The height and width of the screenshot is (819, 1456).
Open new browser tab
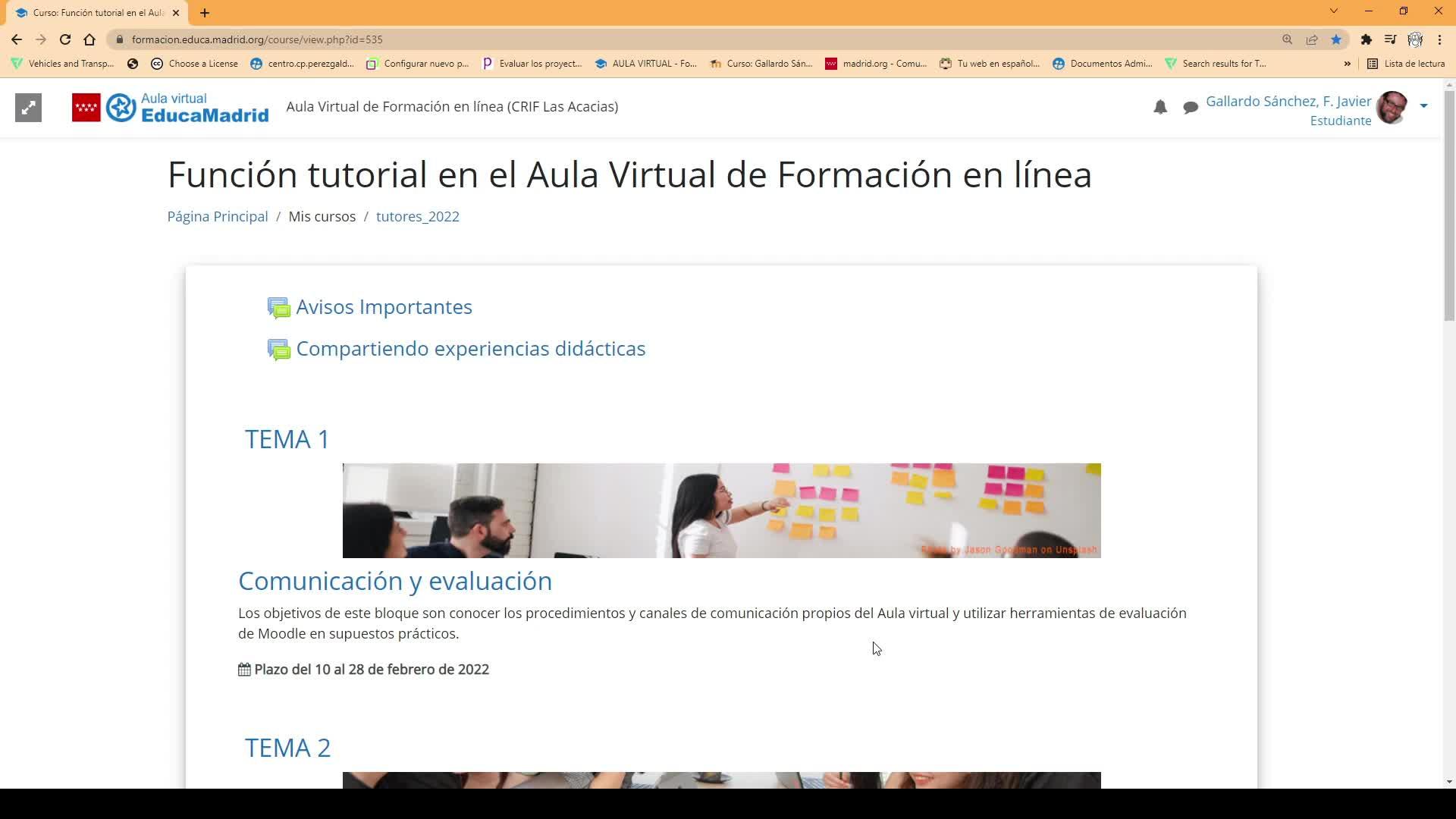(205, 13)
